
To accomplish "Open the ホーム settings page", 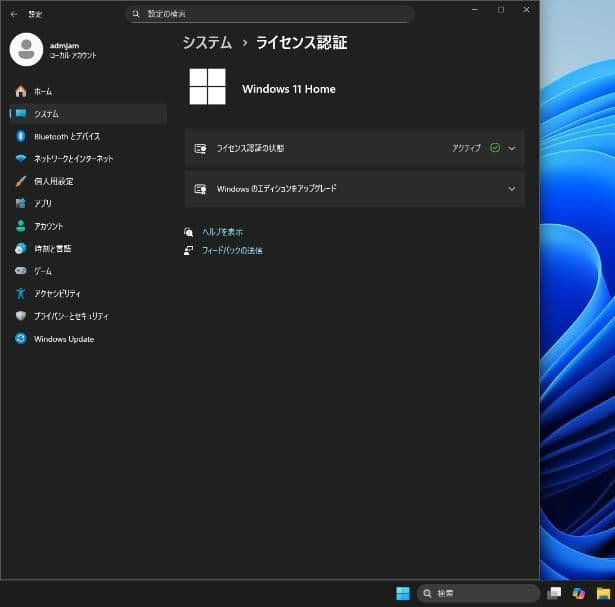I will 88,91.
